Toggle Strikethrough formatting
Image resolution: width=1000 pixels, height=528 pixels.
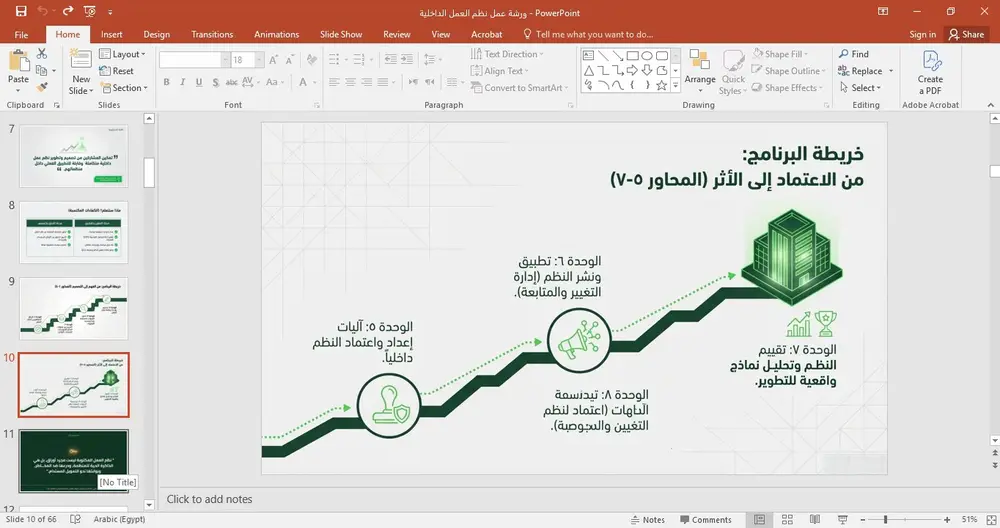click(x=232, y=82)
